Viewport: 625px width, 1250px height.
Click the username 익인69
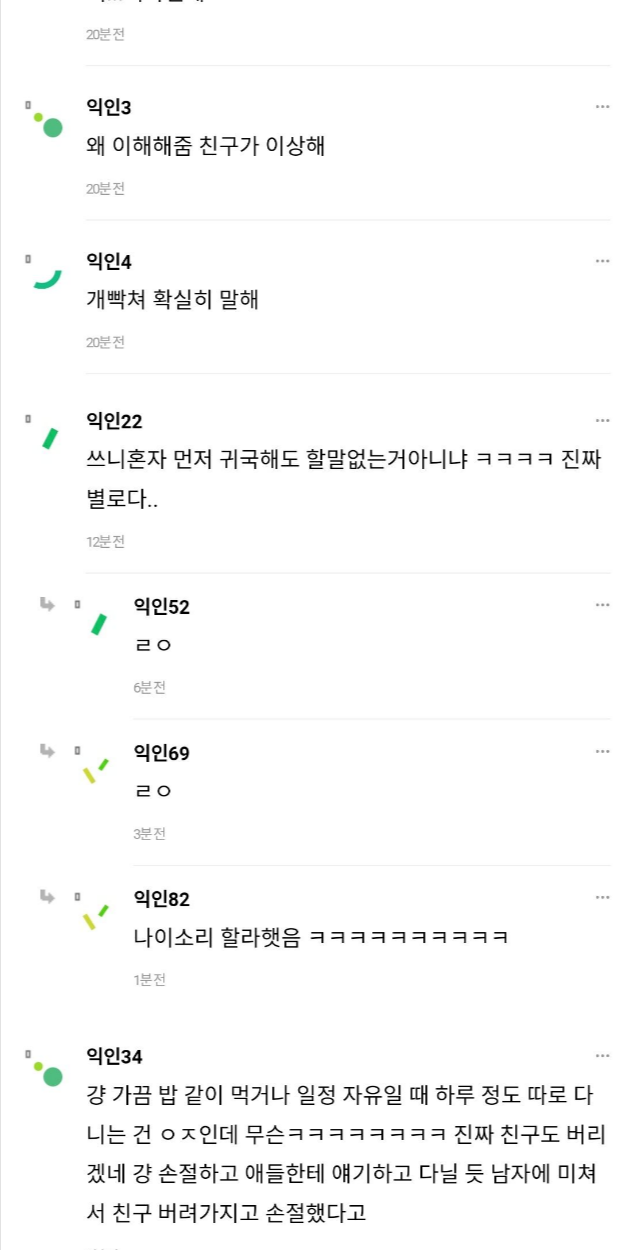161,753
